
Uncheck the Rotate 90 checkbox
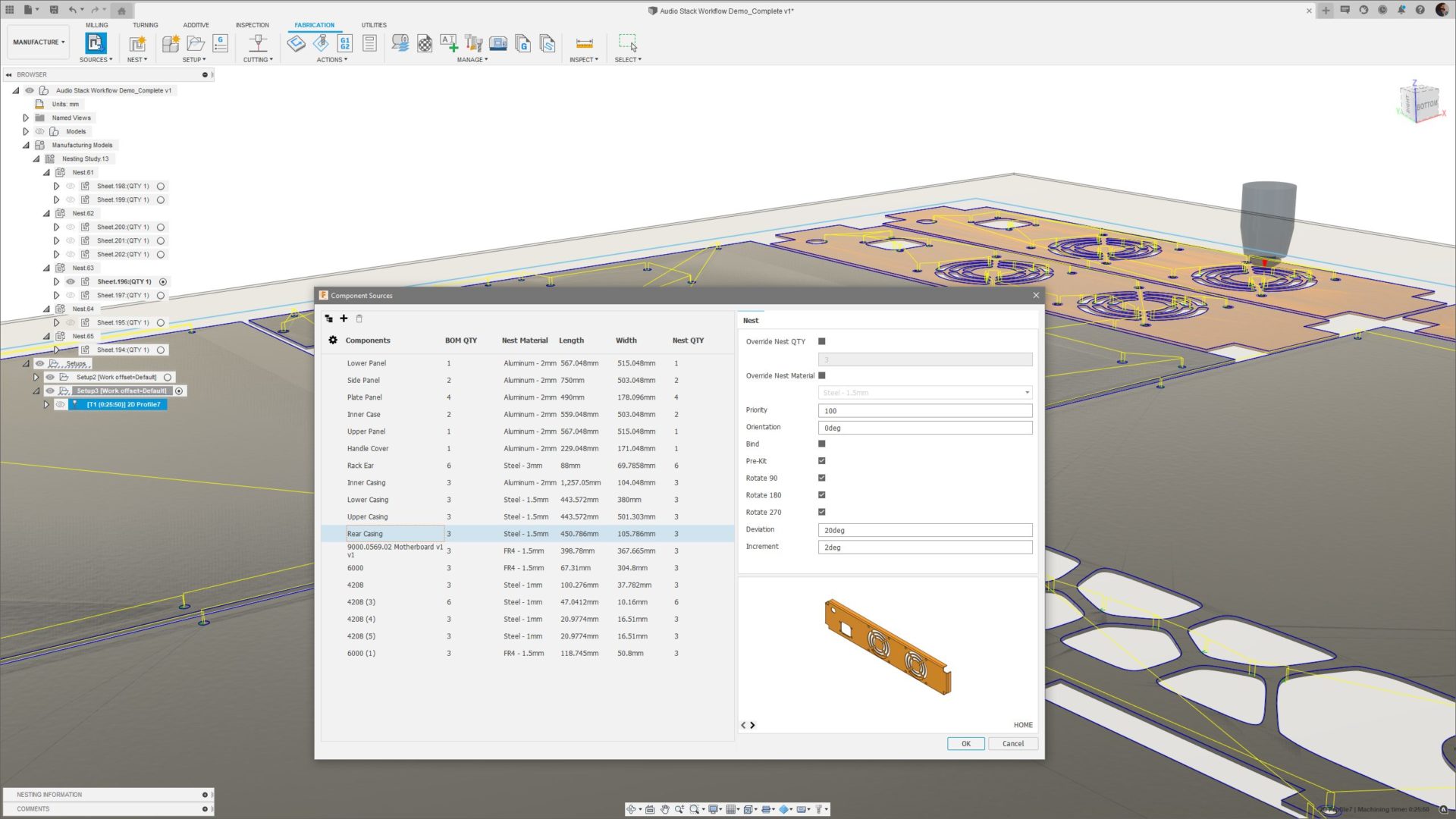click(821, 478)
